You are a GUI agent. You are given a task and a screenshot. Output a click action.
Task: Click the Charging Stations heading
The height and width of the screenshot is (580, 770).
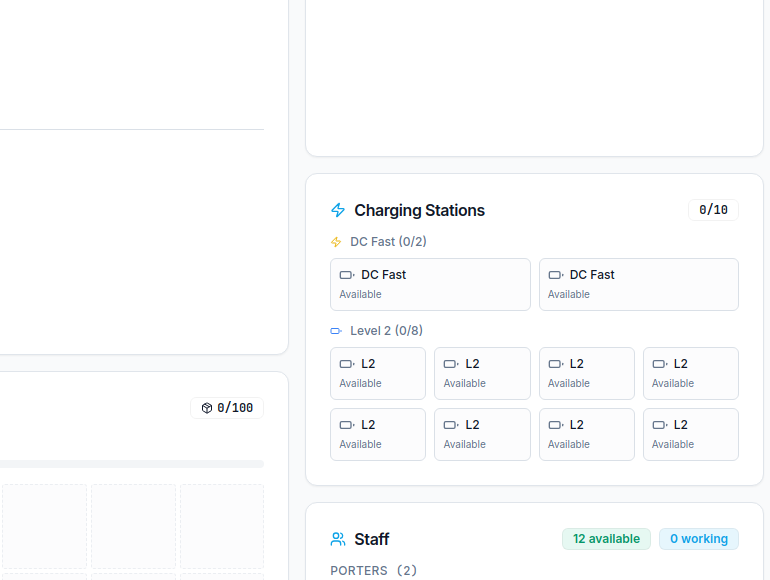(x=420, y=210)
